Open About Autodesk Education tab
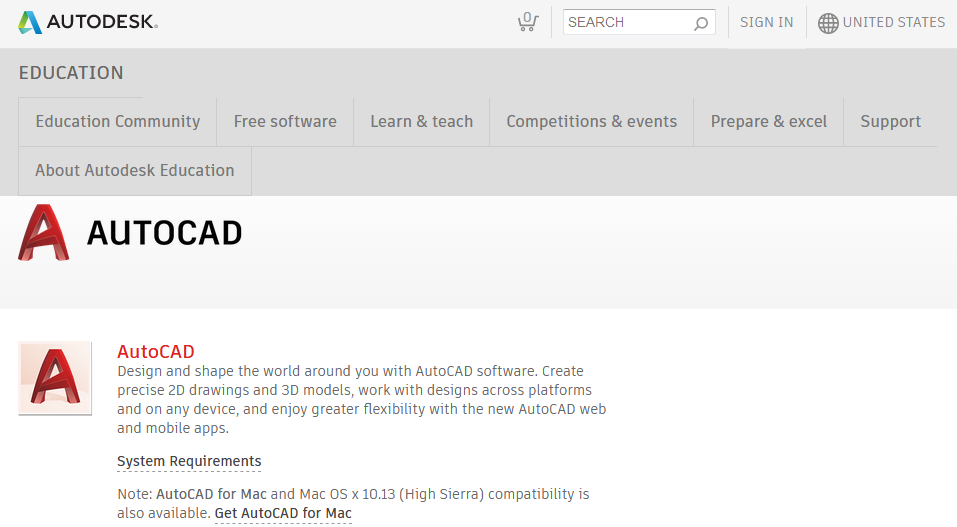This screenshot has width=957, height=527. (135, 170)
